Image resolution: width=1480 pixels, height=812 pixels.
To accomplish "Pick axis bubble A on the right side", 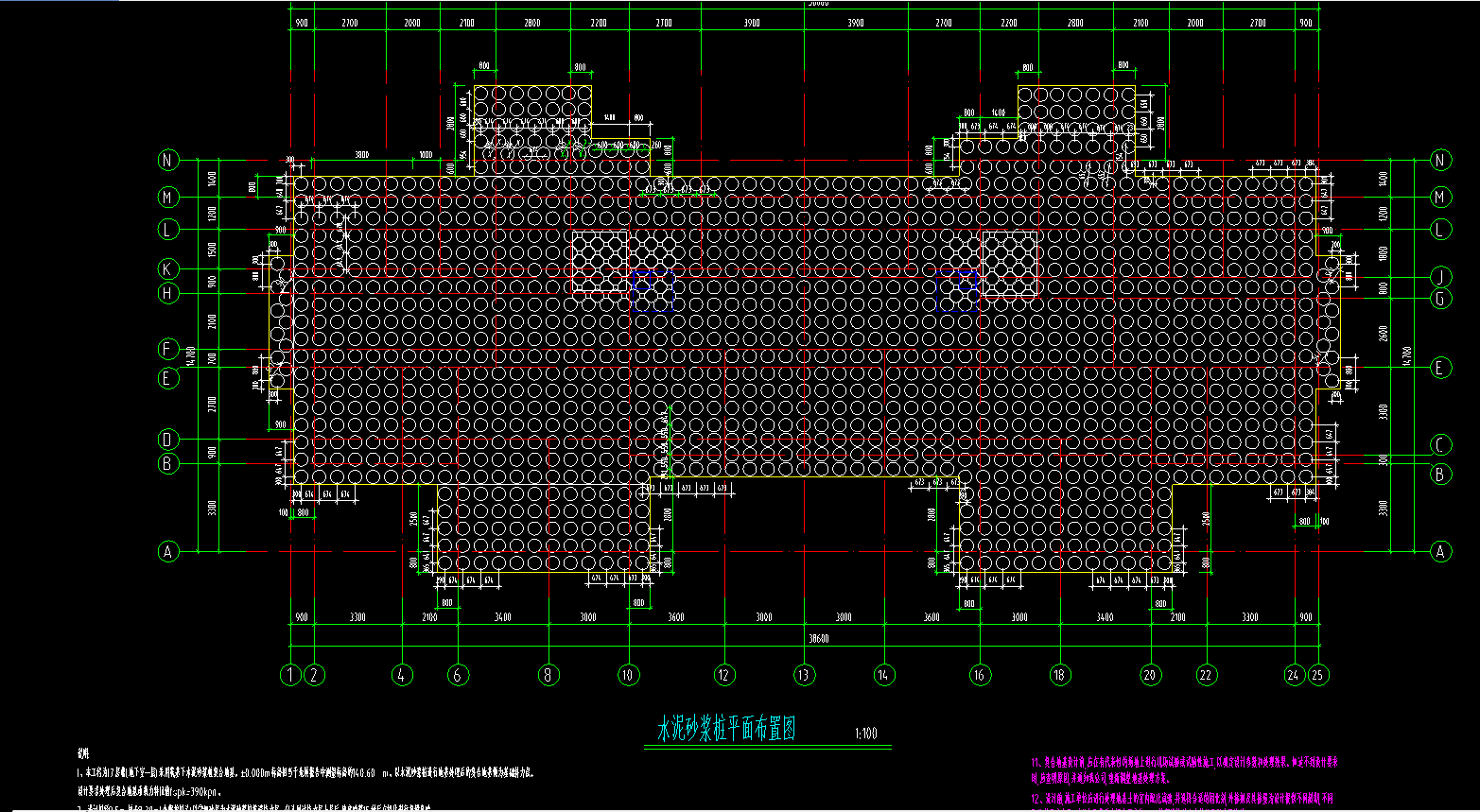I will (1440, 552).
